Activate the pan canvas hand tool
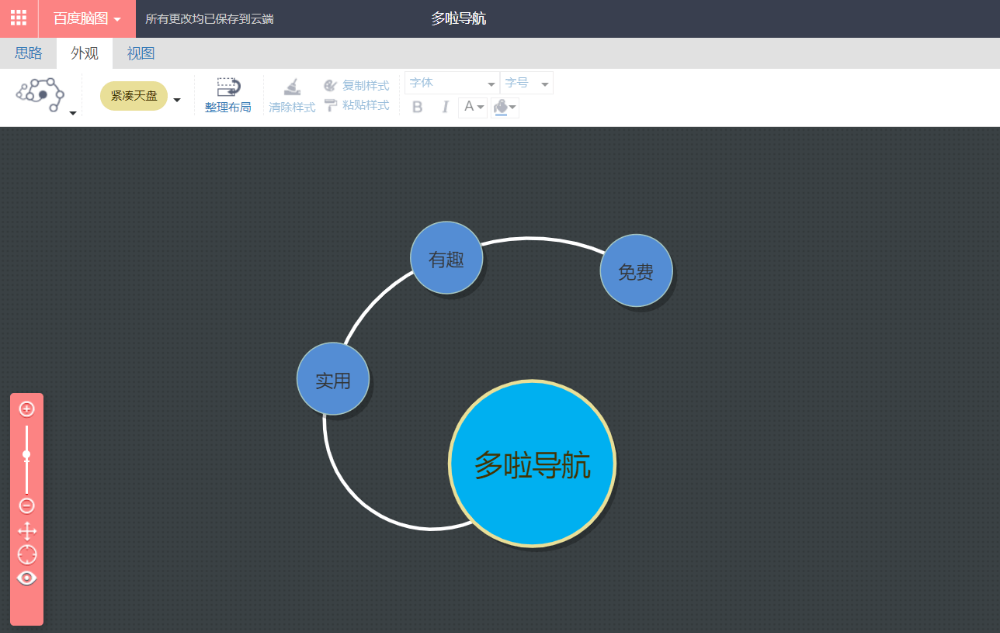Viewport: 1000px width, 633px height. click(27, 531)
